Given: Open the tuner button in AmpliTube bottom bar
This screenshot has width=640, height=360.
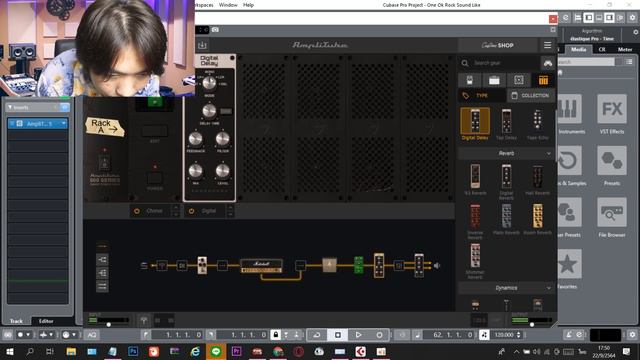Looking at the screenshot, I should pos(144,321).
